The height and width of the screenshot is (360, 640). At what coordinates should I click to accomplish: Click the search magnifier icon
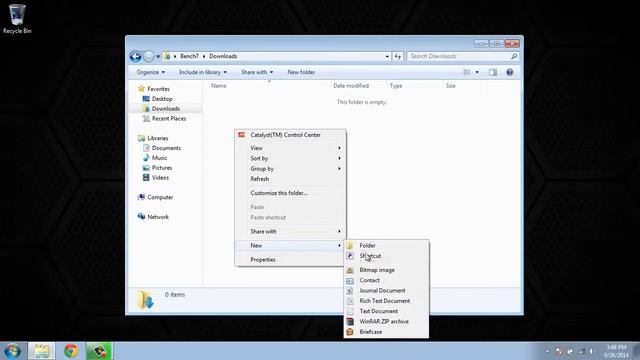(514, 56)
